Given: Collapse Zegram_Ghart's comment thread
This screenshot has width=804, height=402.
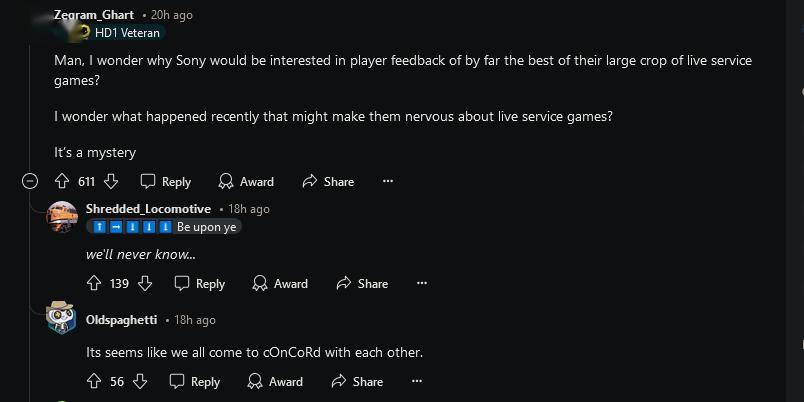Looking at the screenshot, I should point(30,181).
